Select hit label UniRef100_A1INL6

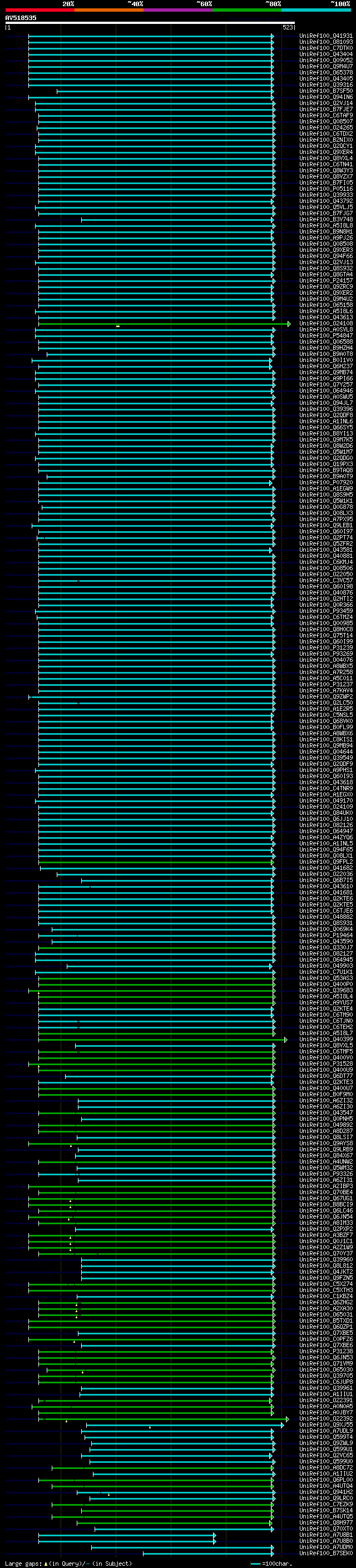(x=325, y=421)
